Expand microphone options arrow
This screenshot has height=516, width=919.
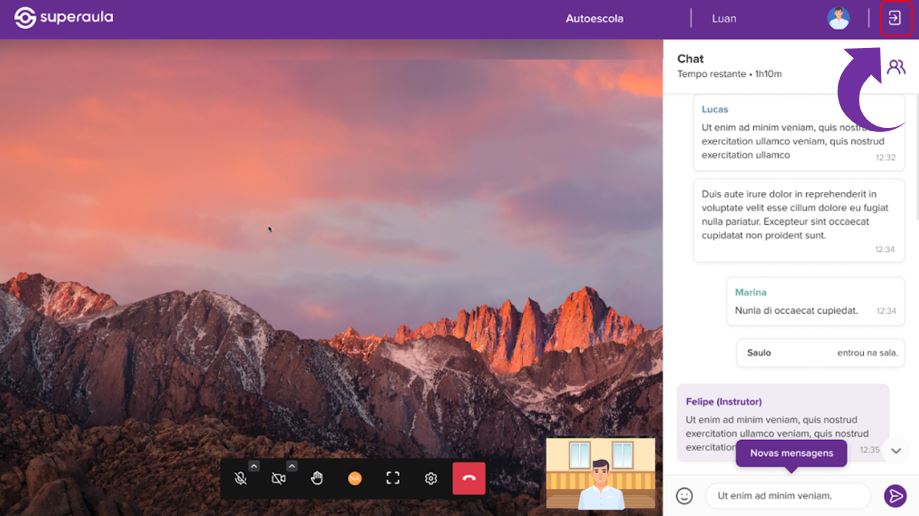click(x=254, y=466)
